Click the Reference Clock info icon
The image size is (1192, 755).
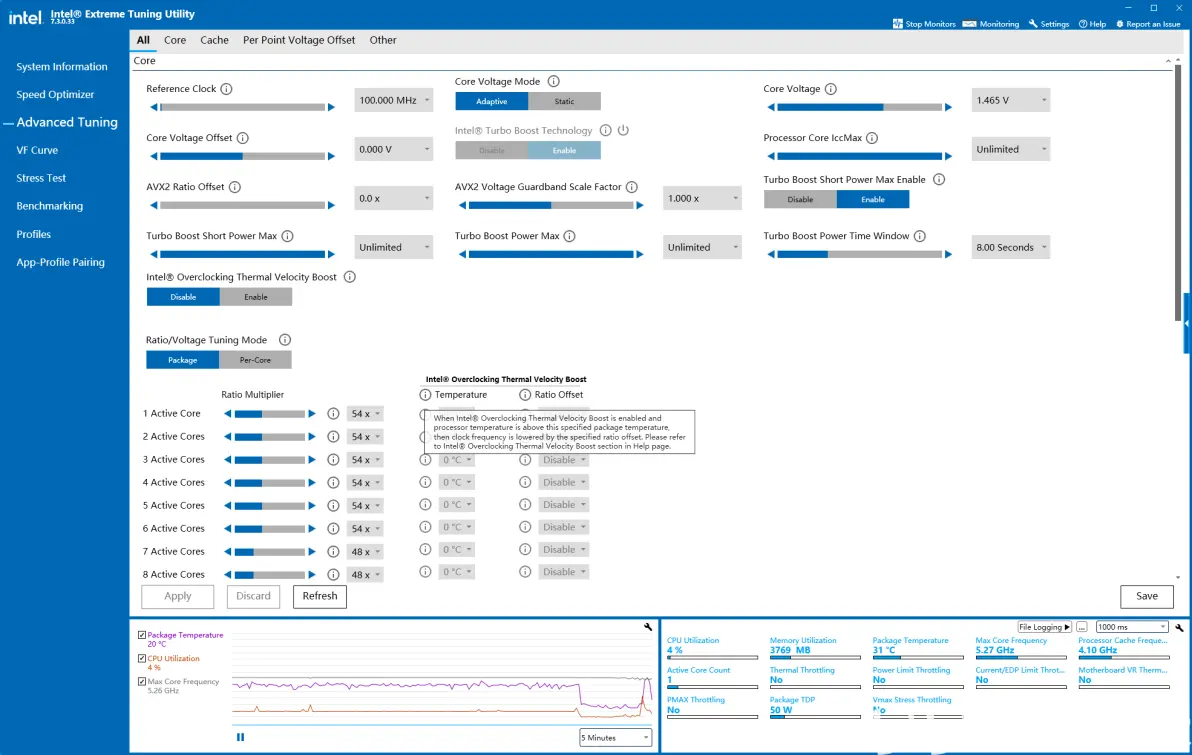(x=227, y=89)
